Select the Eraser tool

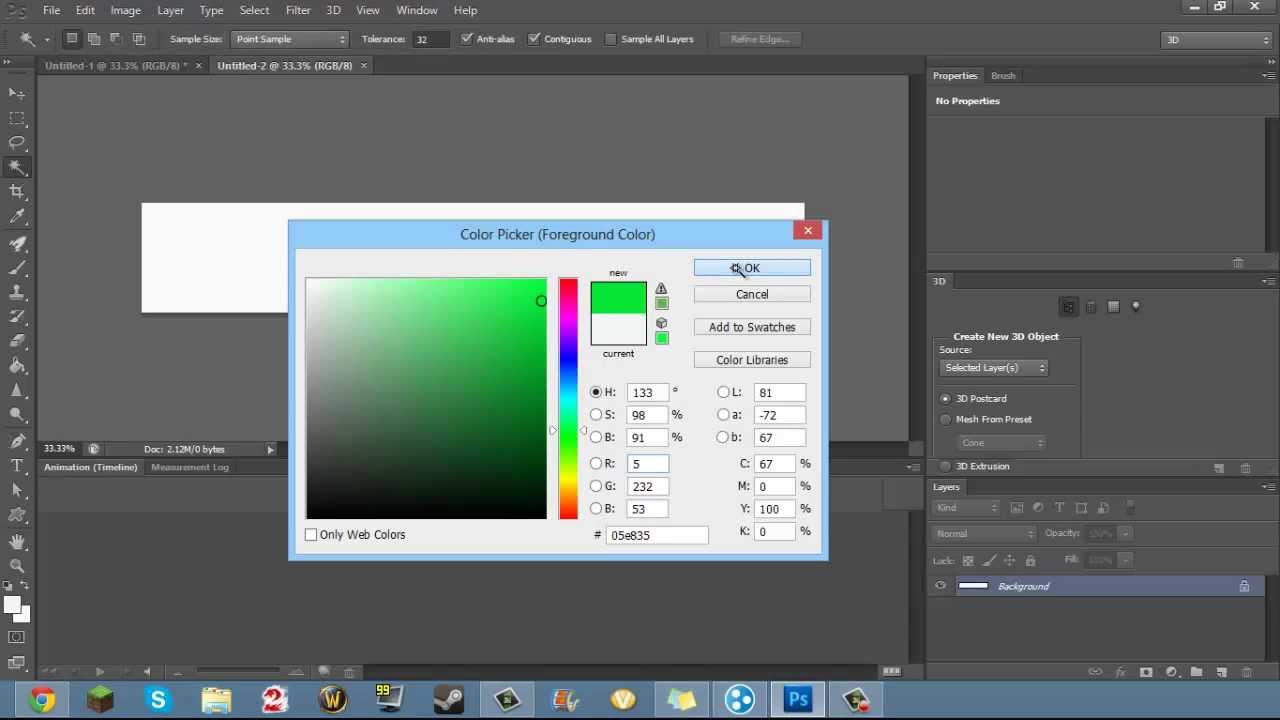coord(17,341)
